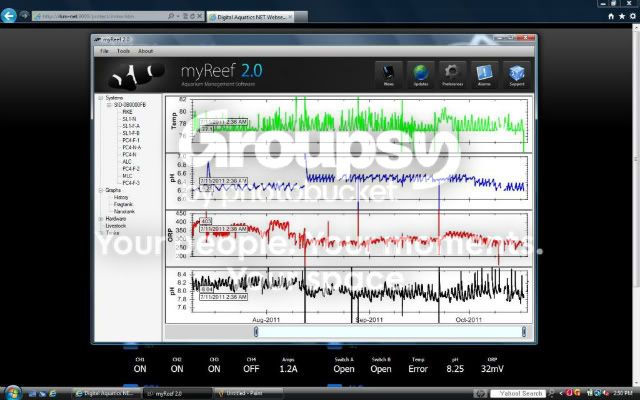This screenshot has width=640, height=400.
Task: Select the RKE tree item
Action: tap(127, 112)
